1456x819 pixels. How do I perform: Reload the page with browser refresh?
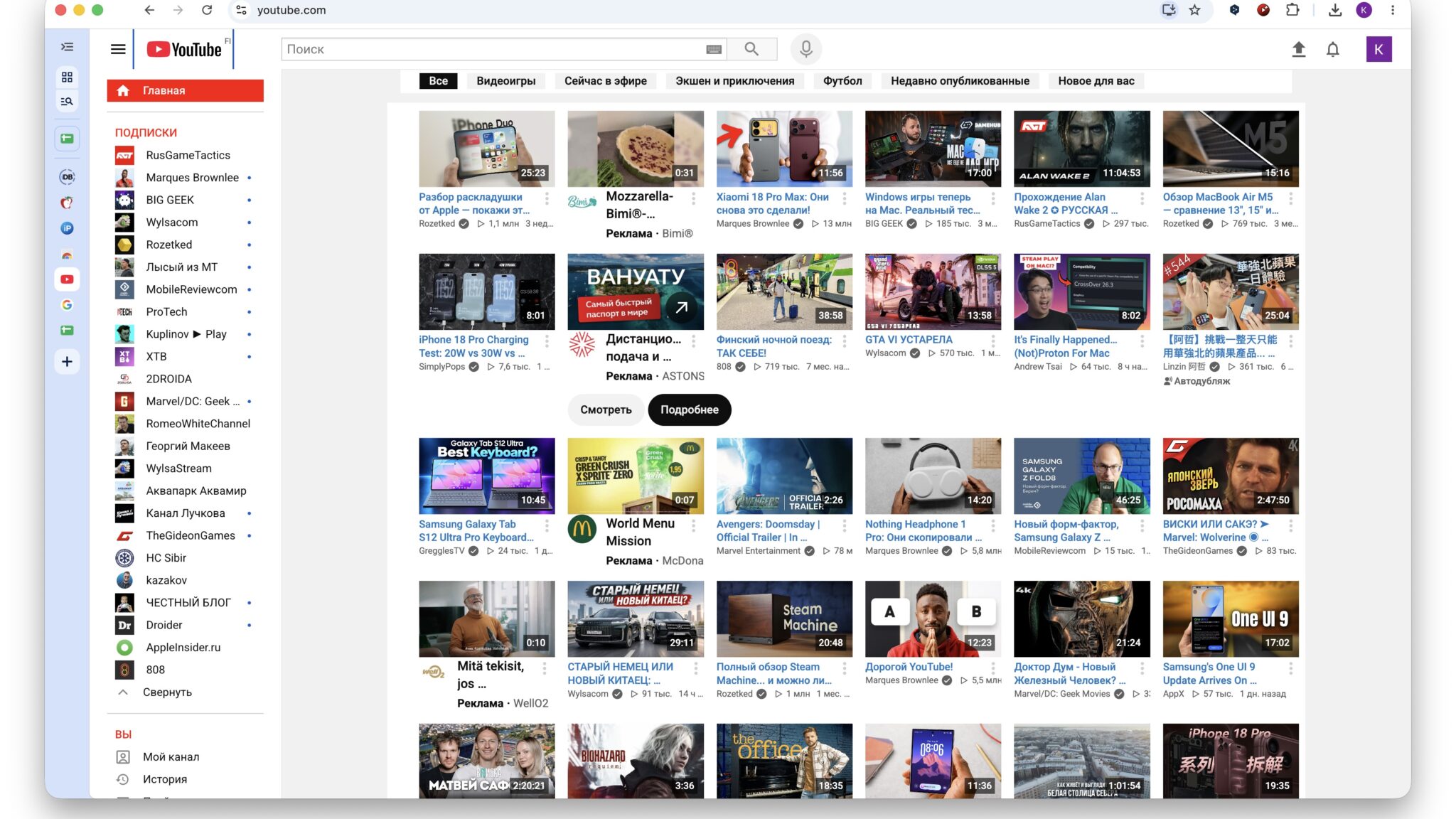coord(207,10)
